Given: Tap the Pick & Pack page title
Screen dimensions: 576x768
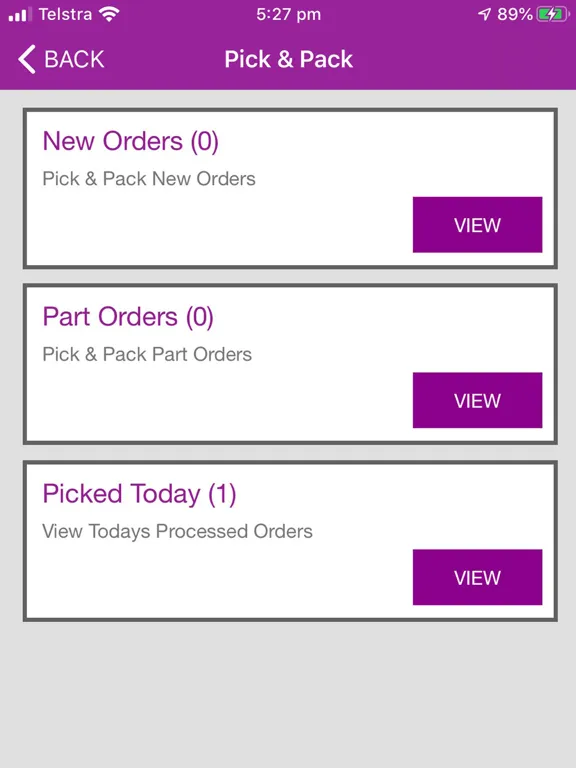Looking at the screenshot, I should click(x=288, y=59).
